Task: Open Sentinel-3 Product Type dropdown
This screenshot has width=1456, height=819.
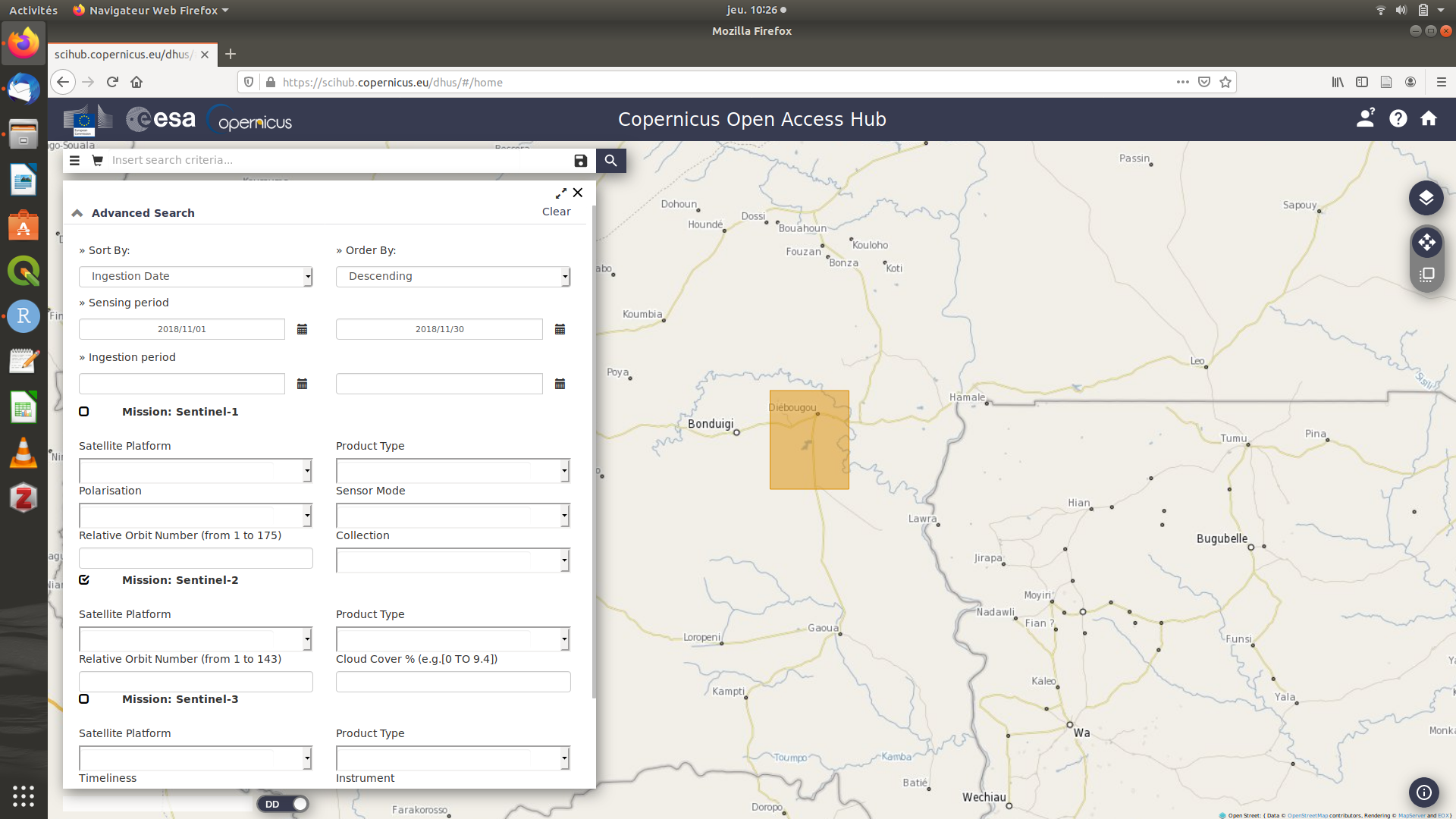Action: (453, 758)
